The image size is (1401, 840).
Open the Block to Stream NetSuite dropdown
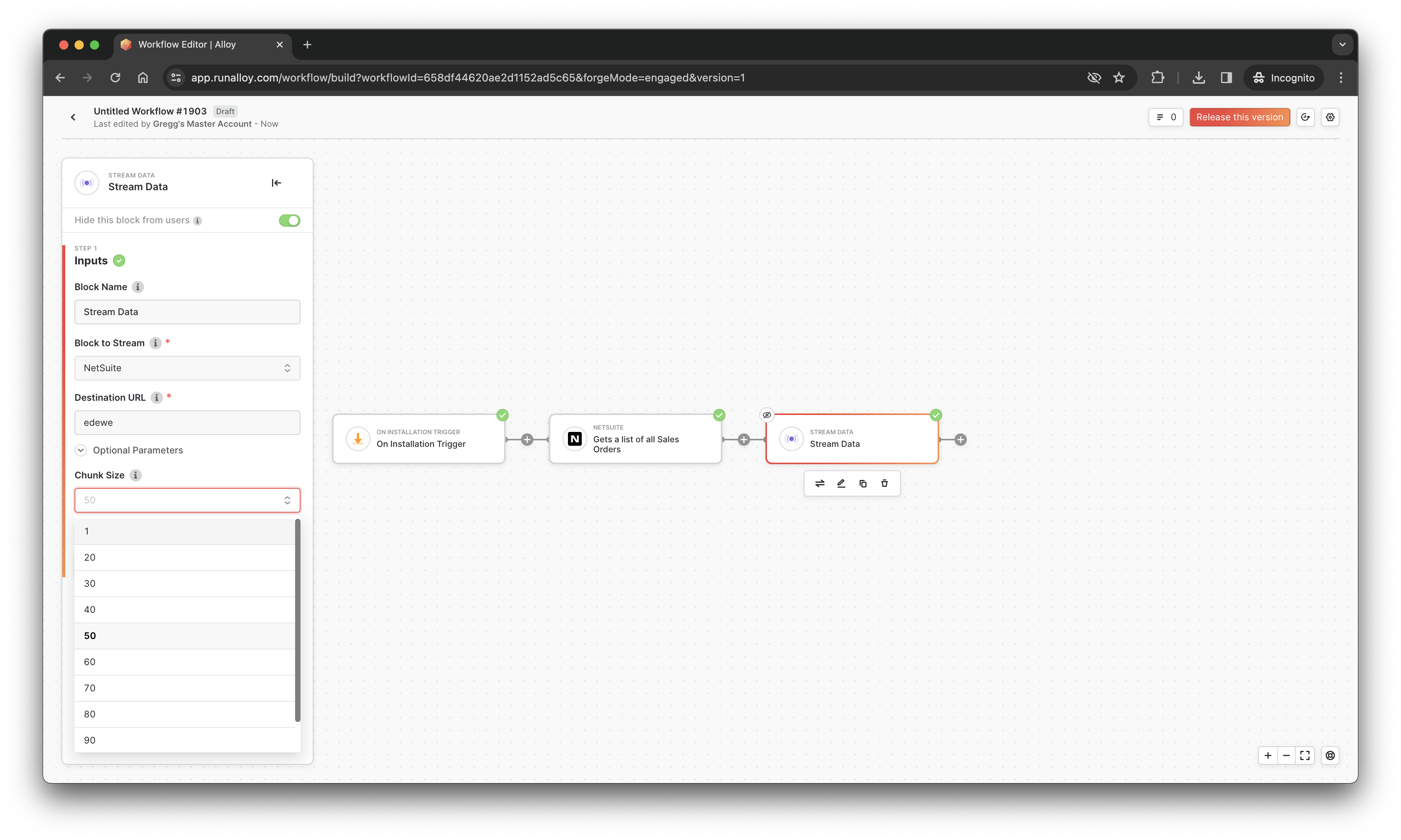[x=188, y=368]
